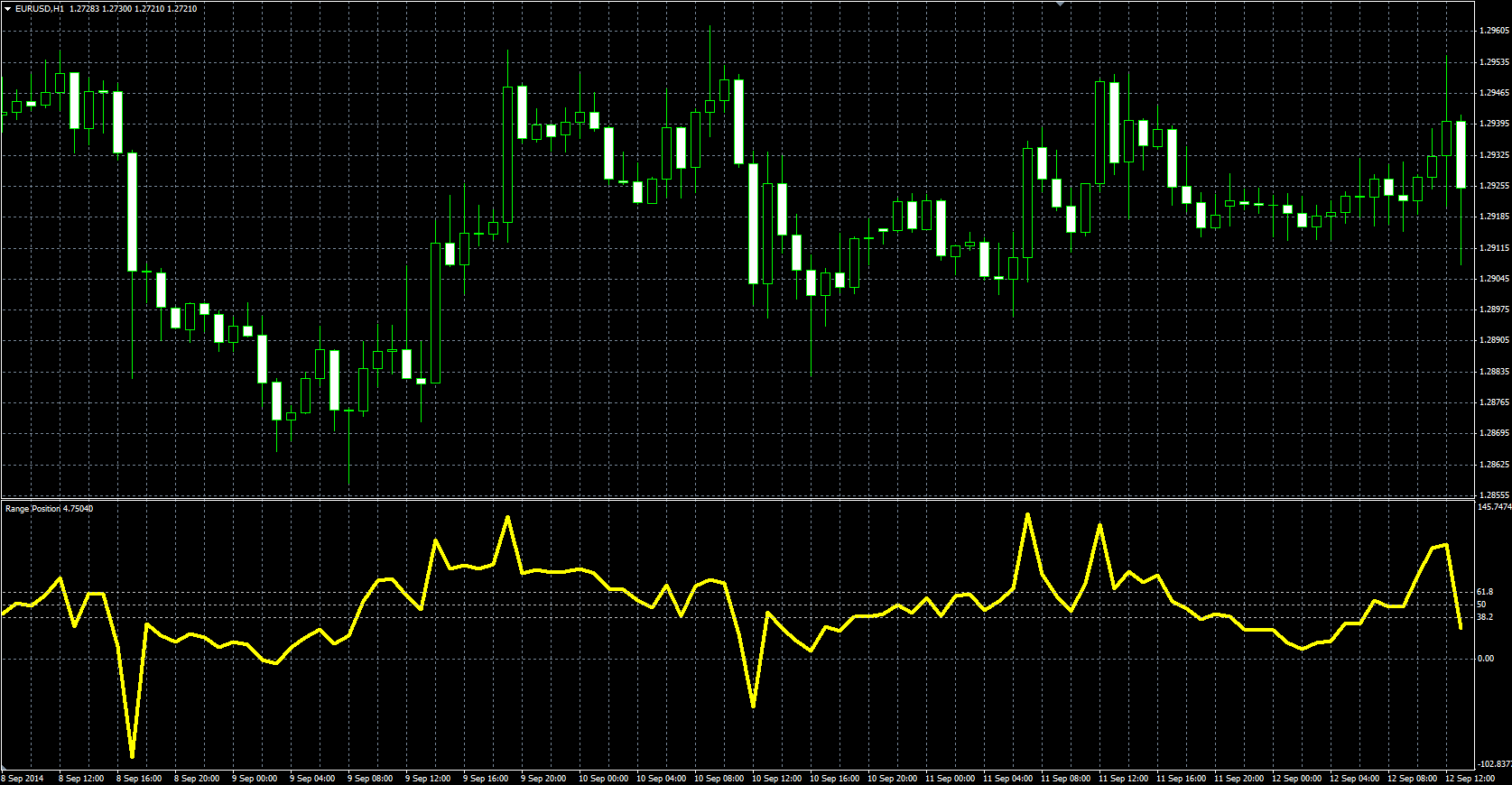This screenshot has width=1512, height=785.
Task: Click the 1.28765 price scale label
Action: [1494, 402]
